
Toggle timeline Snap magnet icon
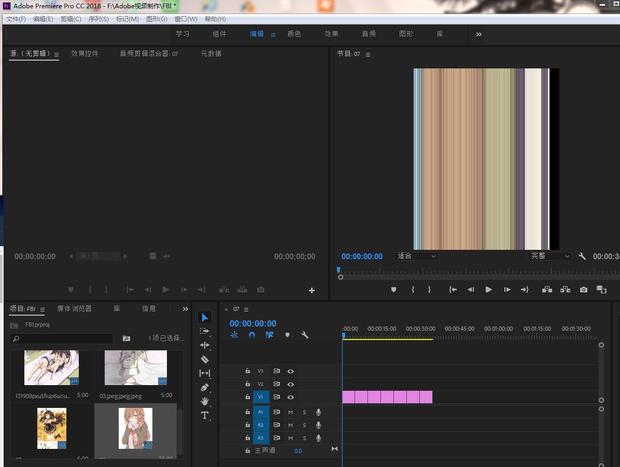click(252, 335)
